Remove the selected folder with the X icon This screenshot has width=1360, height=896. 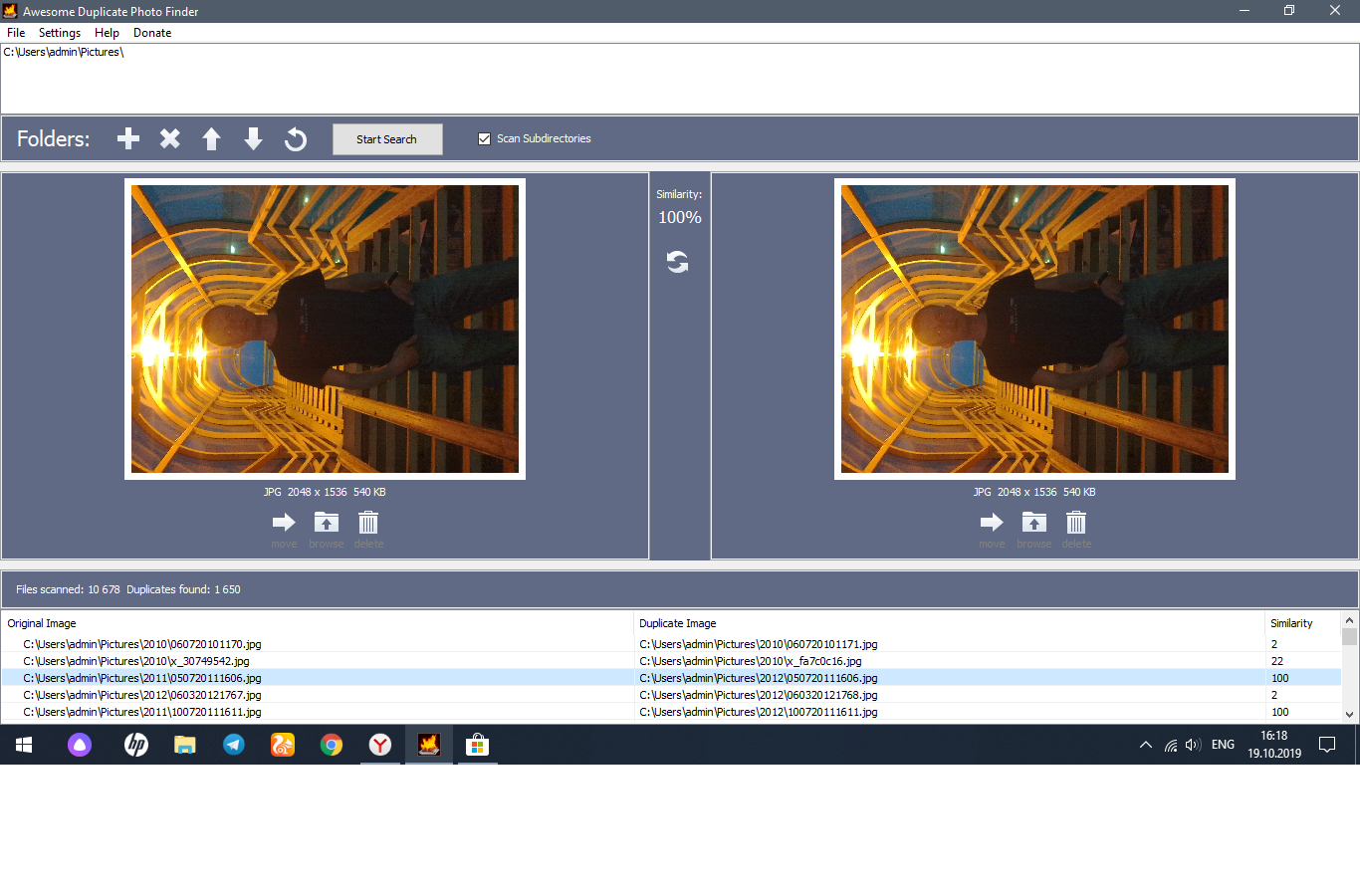pos(170,138)
